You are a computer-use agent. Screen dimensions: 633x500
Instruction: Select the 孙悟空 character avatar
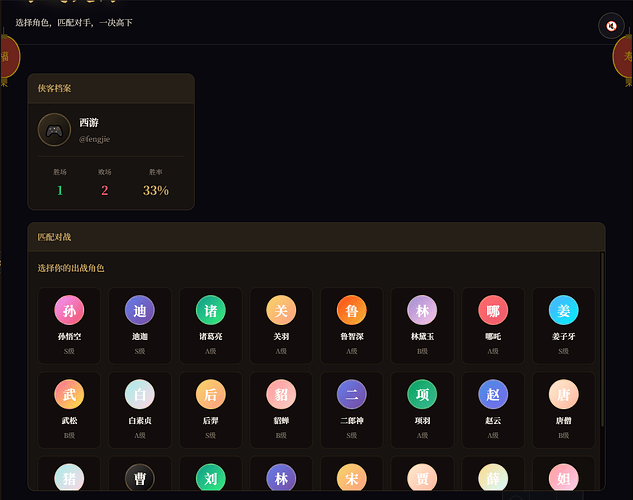pyautogui.click(x=69, y=310)
